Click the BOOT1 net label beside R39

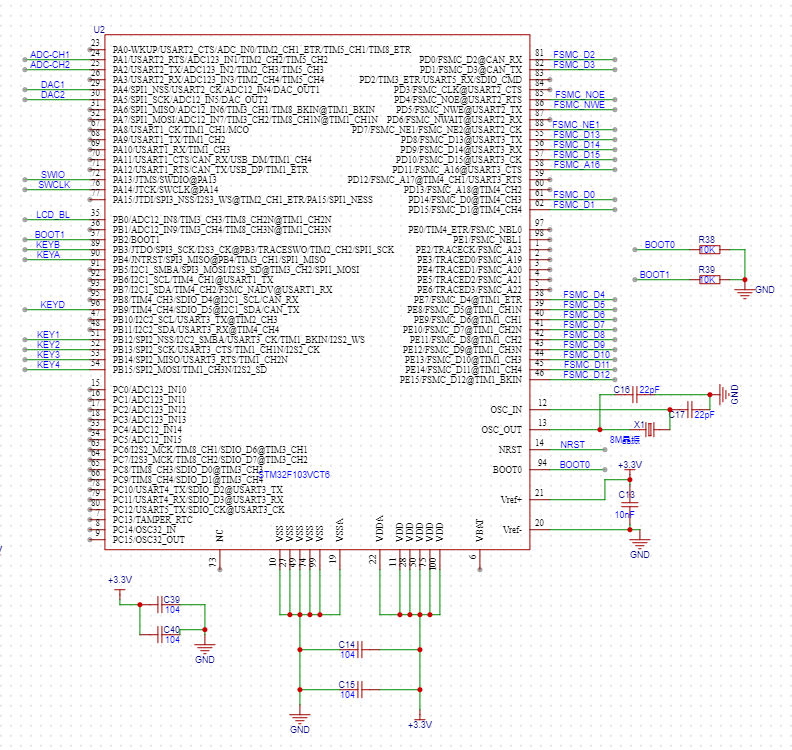(x=655, y=275)
